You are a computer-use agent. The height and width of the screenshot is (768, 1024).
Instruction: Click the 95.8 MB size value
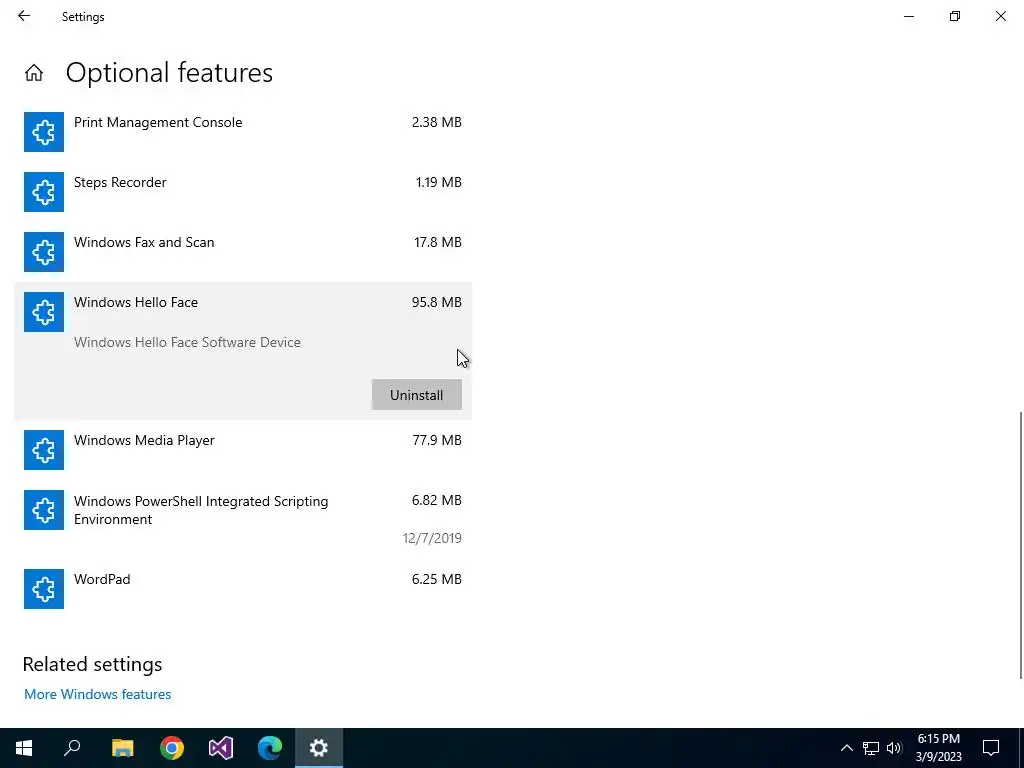click(x=436, y=302)
